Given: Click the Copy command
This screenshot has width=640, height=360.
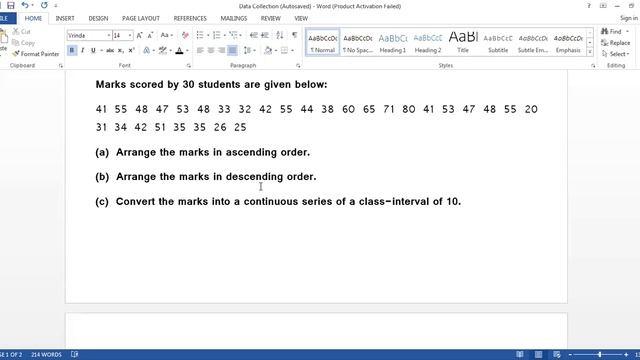Looking at the screenshot, I should (x=23, y=42).
